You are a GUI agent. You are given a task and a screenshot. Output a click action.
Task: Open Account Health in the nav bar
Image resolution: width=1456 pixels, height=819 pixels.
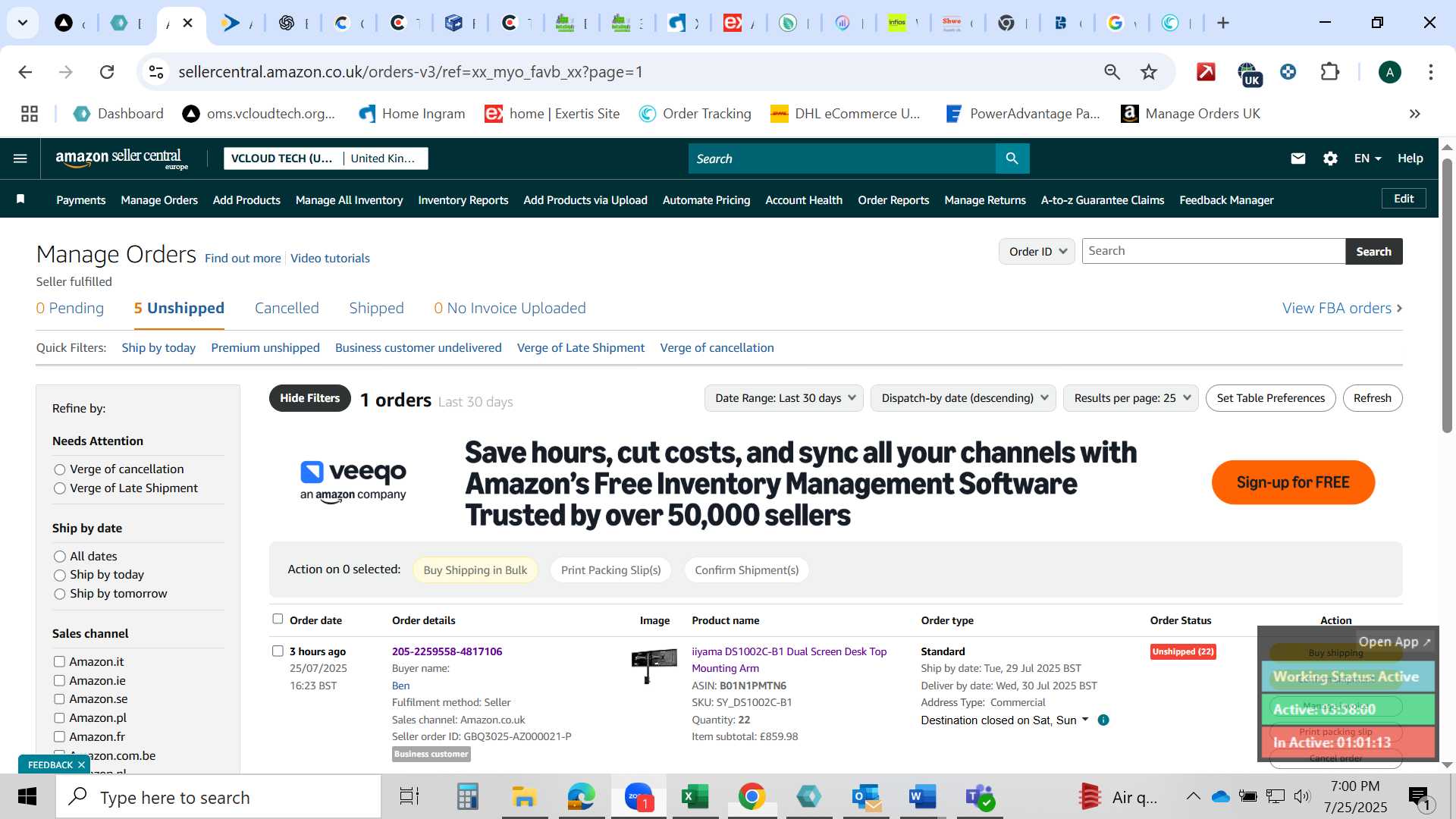804,200
